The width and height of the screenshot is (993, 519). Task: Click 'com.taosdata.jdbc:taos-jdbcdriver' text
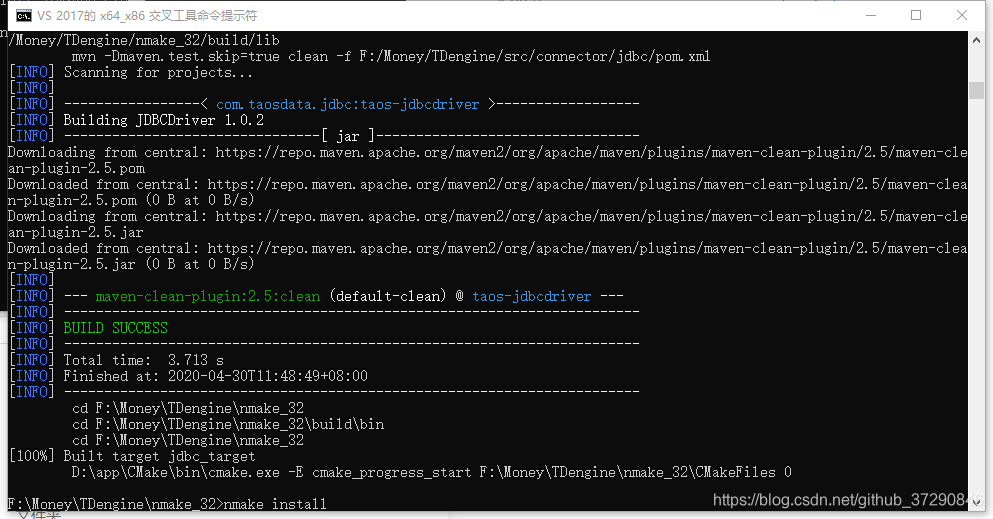click(x=347, y=104)
